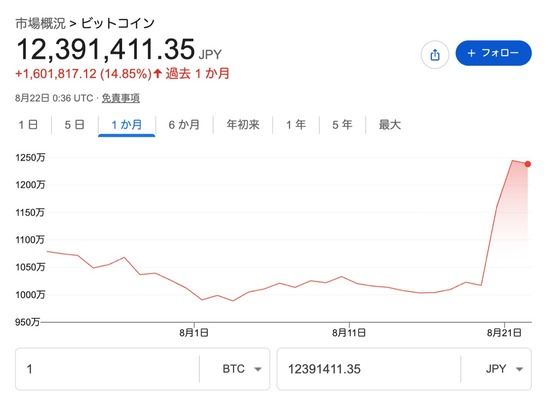Image resolution: width=550 pixels, height=396 pixels.
Task: Follow Bitcoin with フォロー button
Action: (x=493, y=53)
